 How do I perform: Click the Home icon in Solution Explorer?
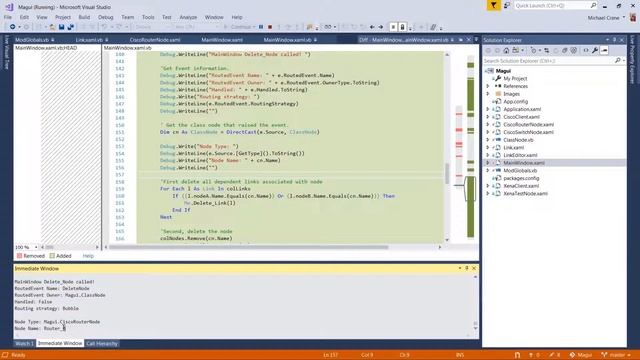click(x=506, y=50)
